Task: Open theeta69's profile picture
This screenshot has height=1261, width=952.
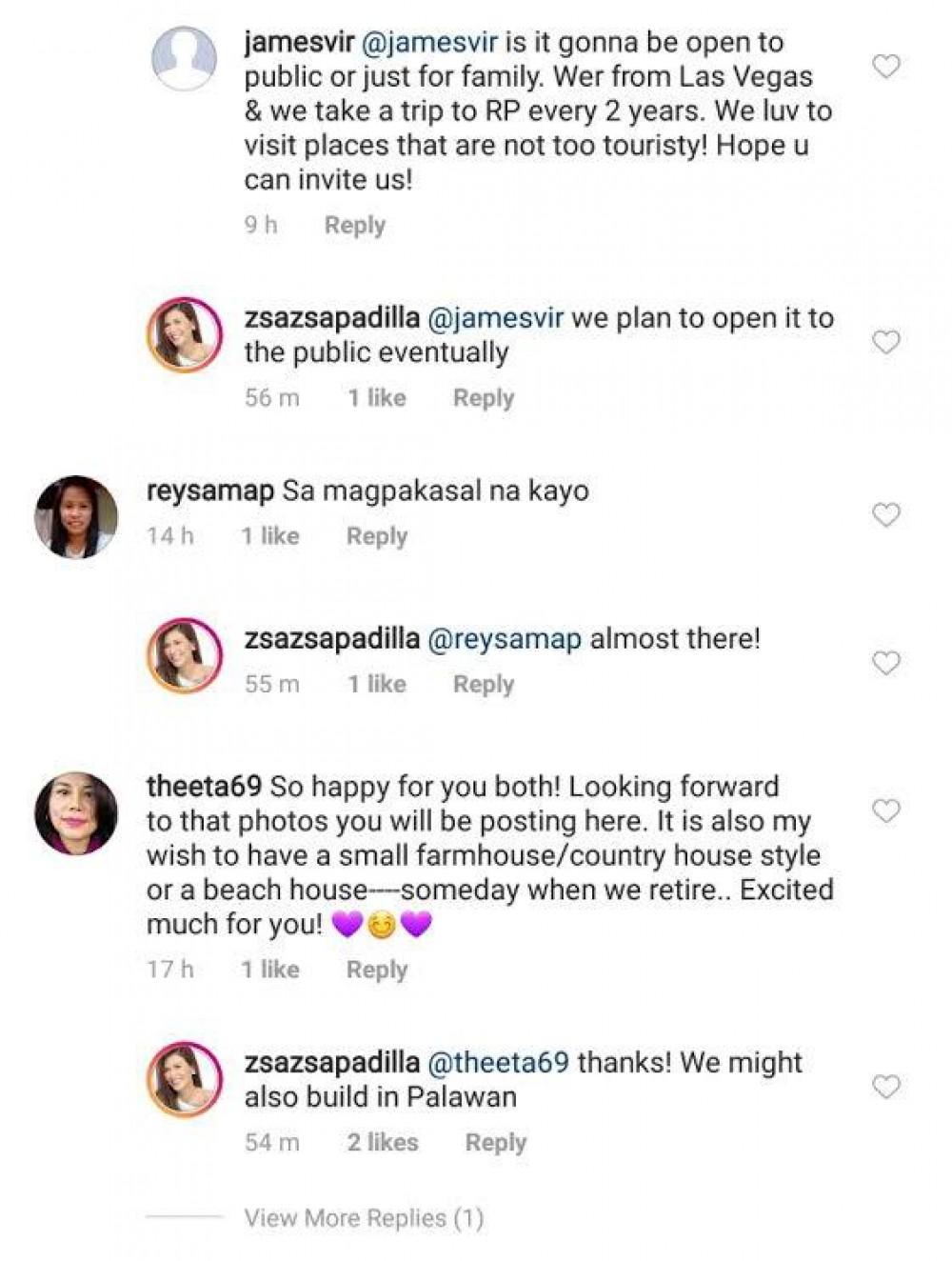Action: tap(76, 812)
